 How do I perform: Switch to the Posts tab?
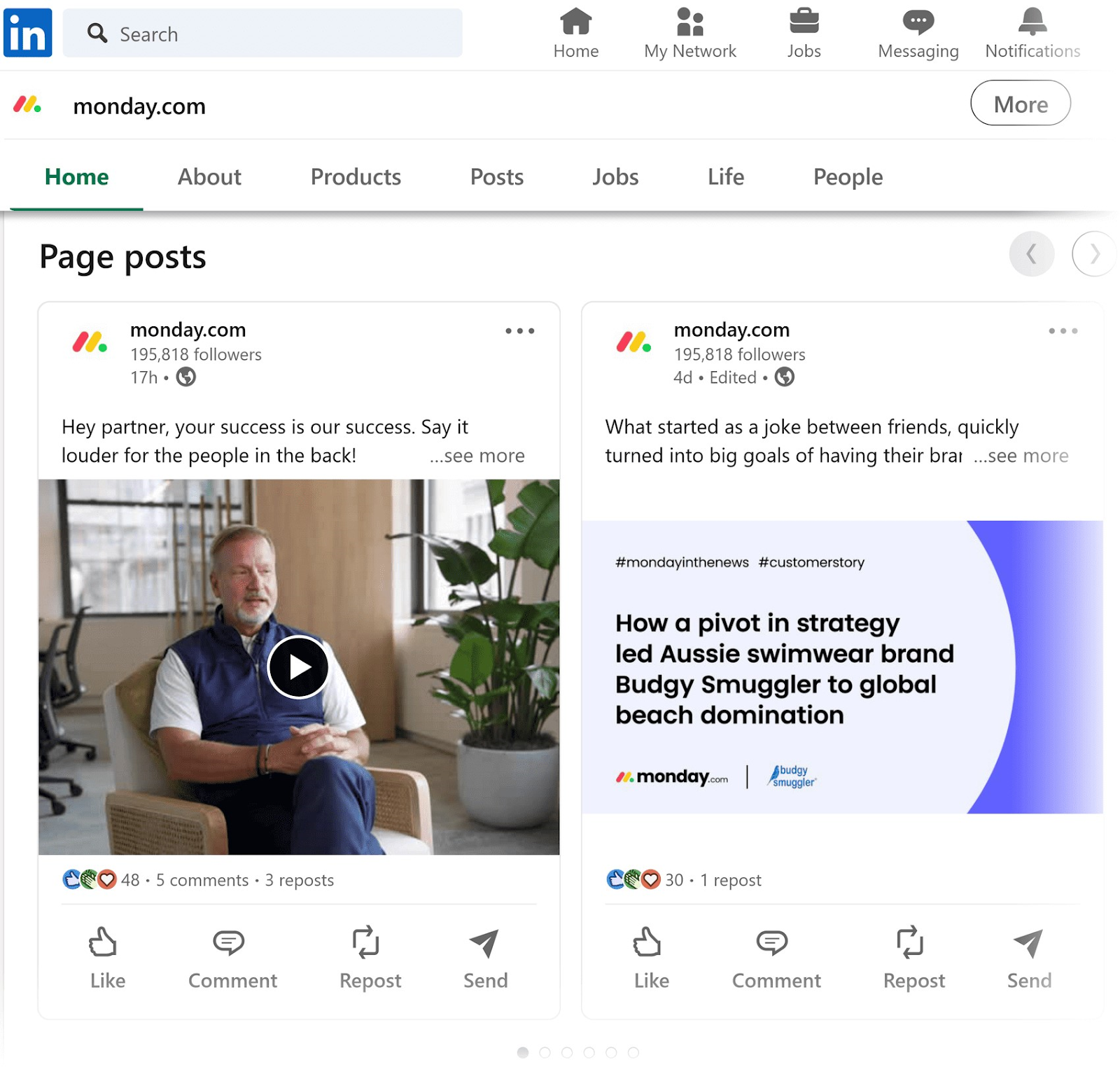496,177
